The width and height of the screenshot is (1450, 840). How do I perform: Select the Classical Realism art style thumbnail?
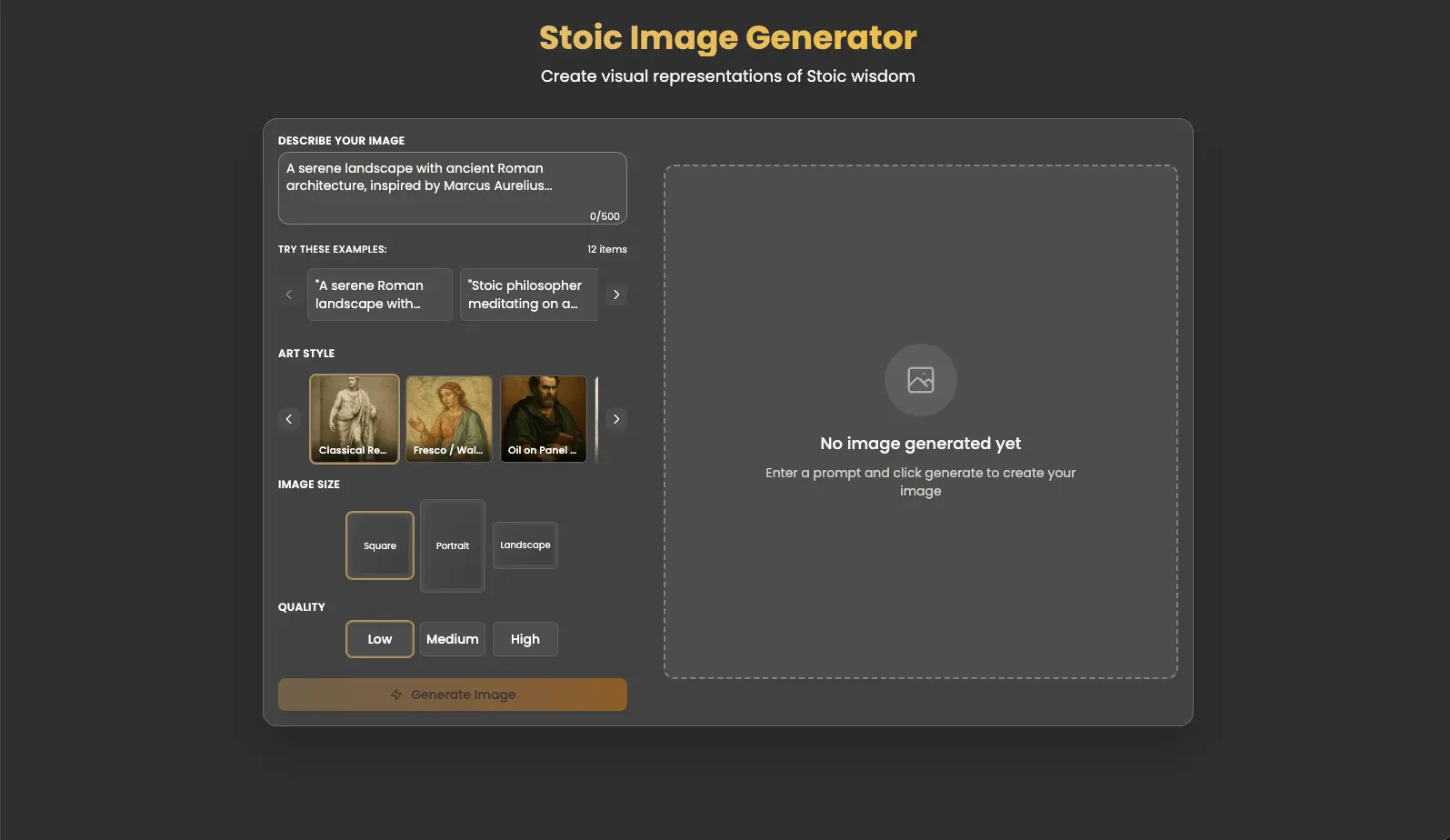355,419
